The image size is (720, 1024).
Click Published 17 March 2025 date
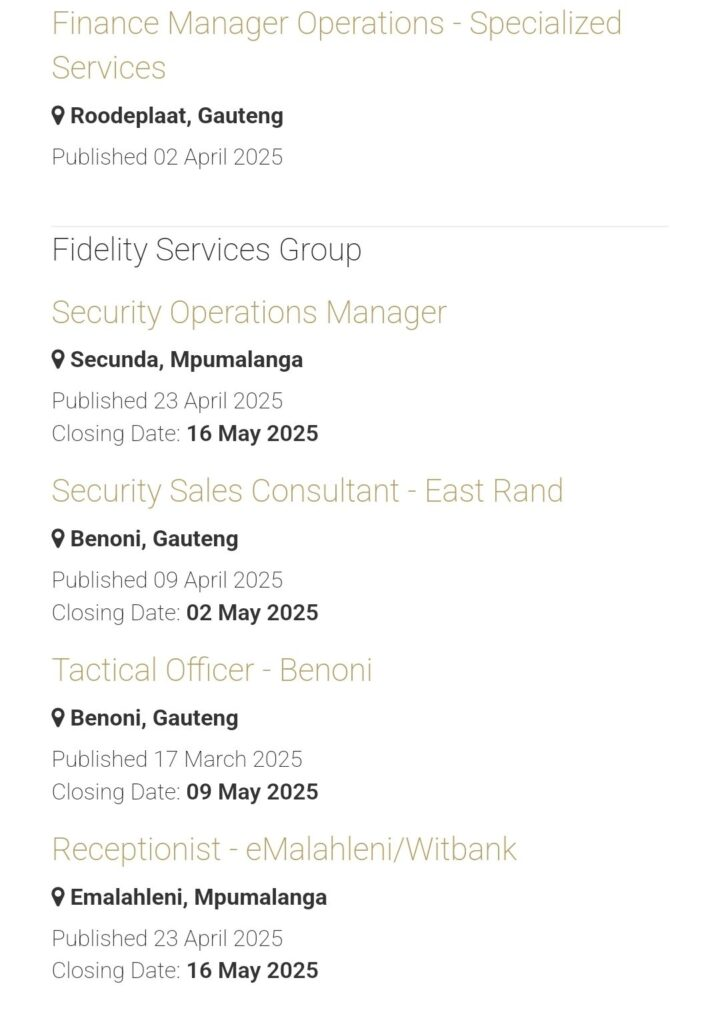[x=177, y=759]
